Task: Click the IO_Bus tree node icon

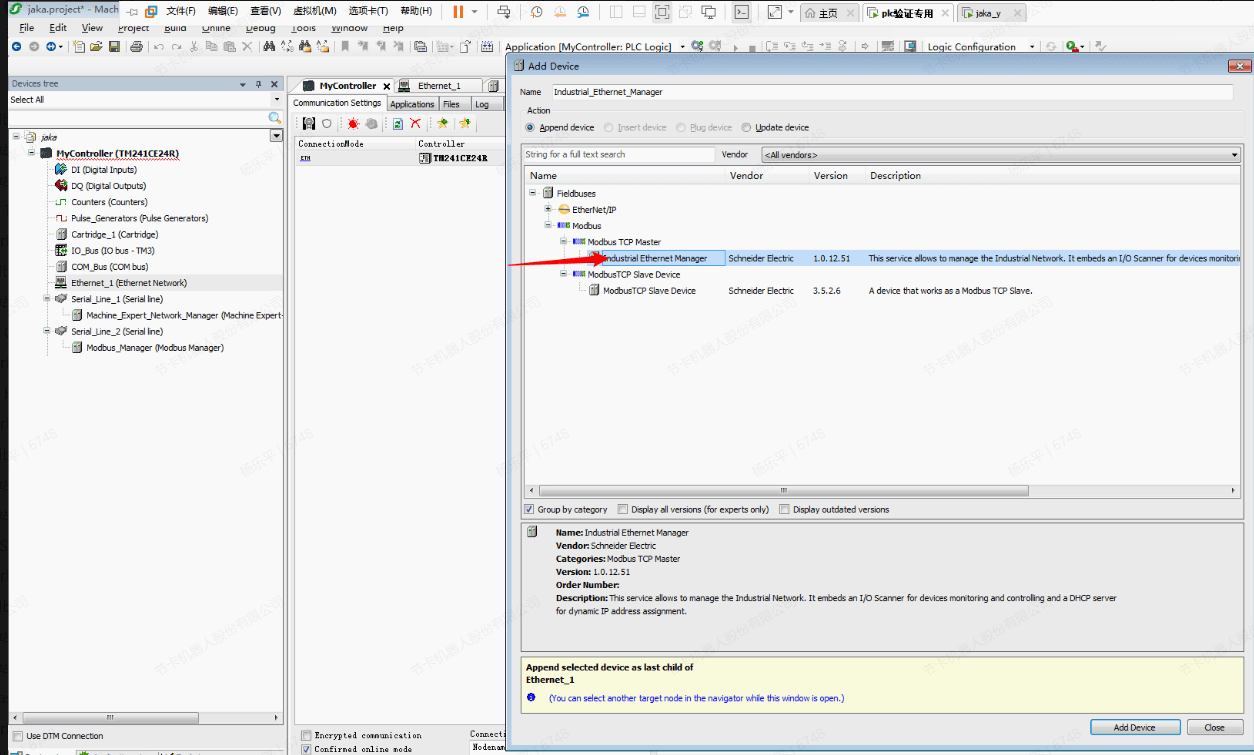Action: point(61,251)
